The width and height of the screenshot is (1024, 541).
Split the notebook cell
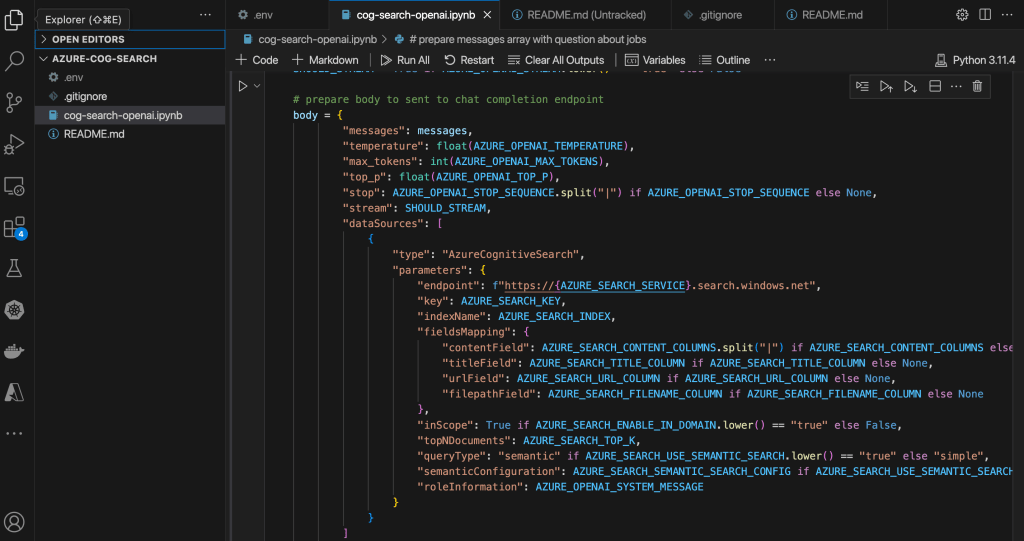coord(935,87)
